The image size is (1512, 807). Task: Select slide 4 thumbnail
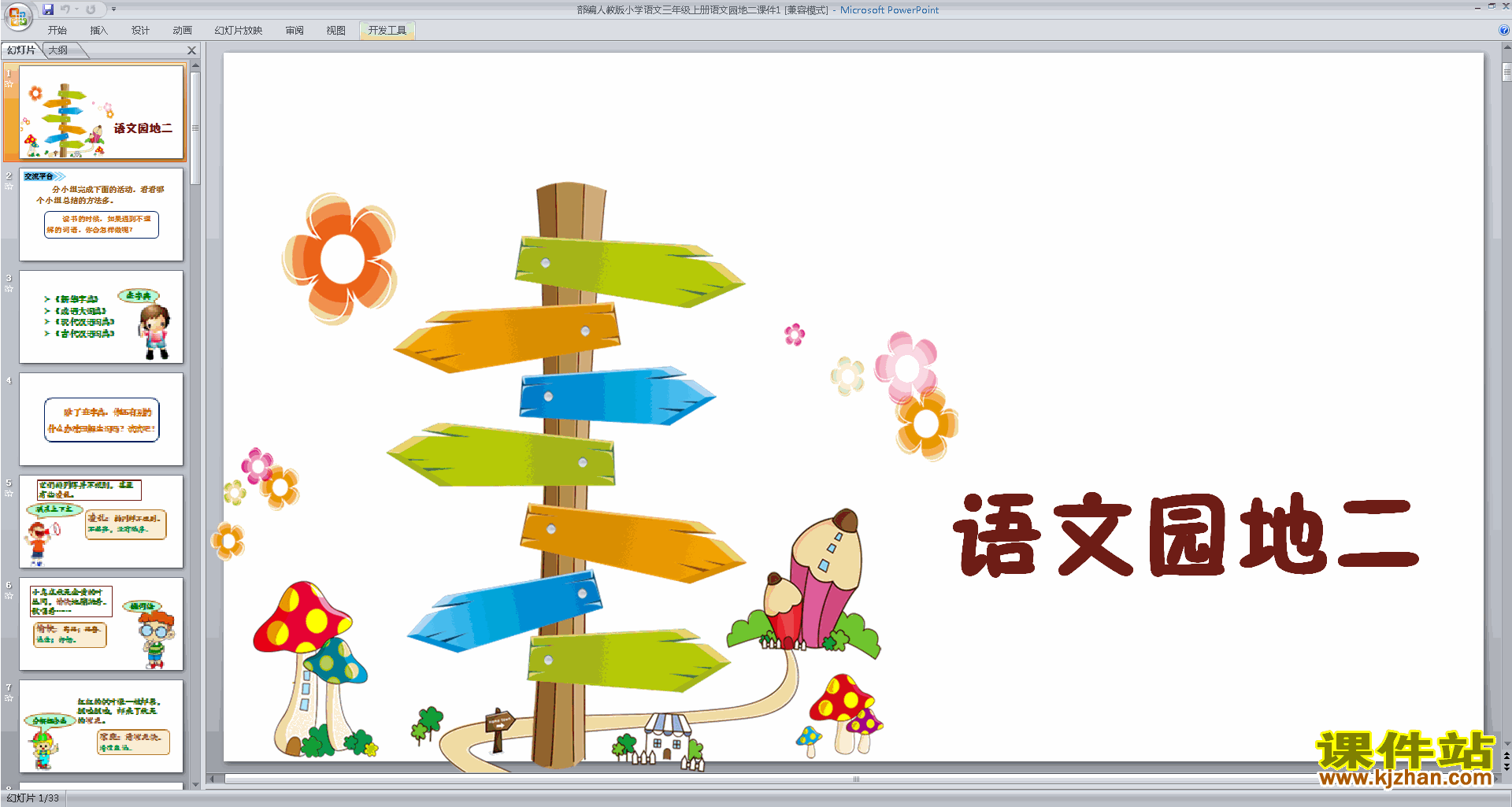[102, 419]
